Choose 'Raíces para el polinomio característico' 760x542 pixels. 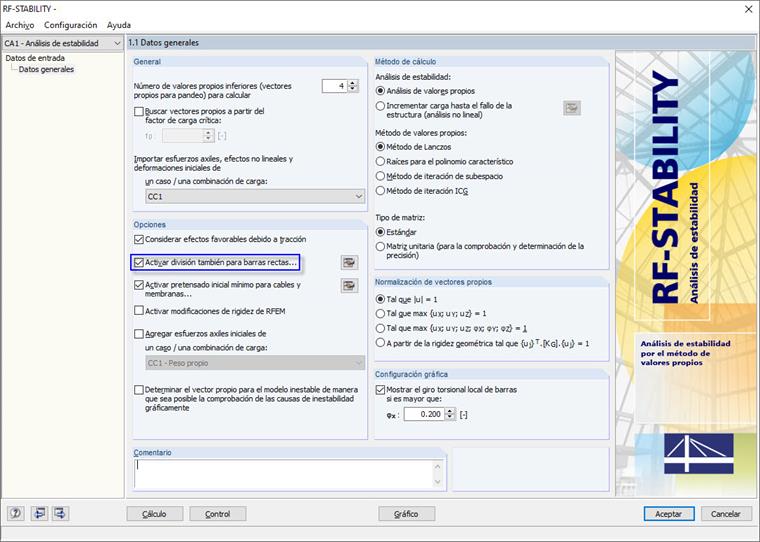[380, 161]
